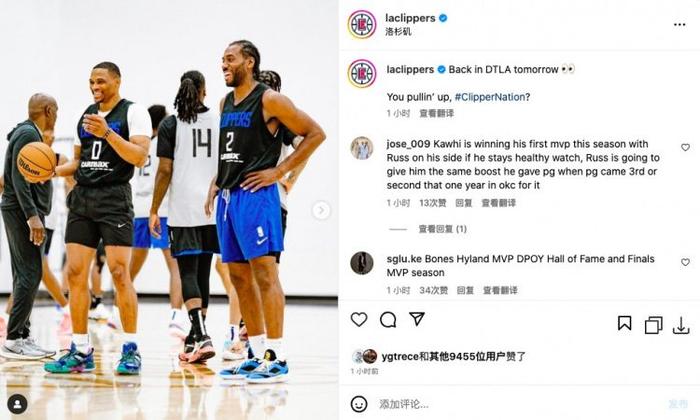The width and height of the screenshot is (700, 420).
Task: Like sglu.ke's comment
Action: (685, 262)
